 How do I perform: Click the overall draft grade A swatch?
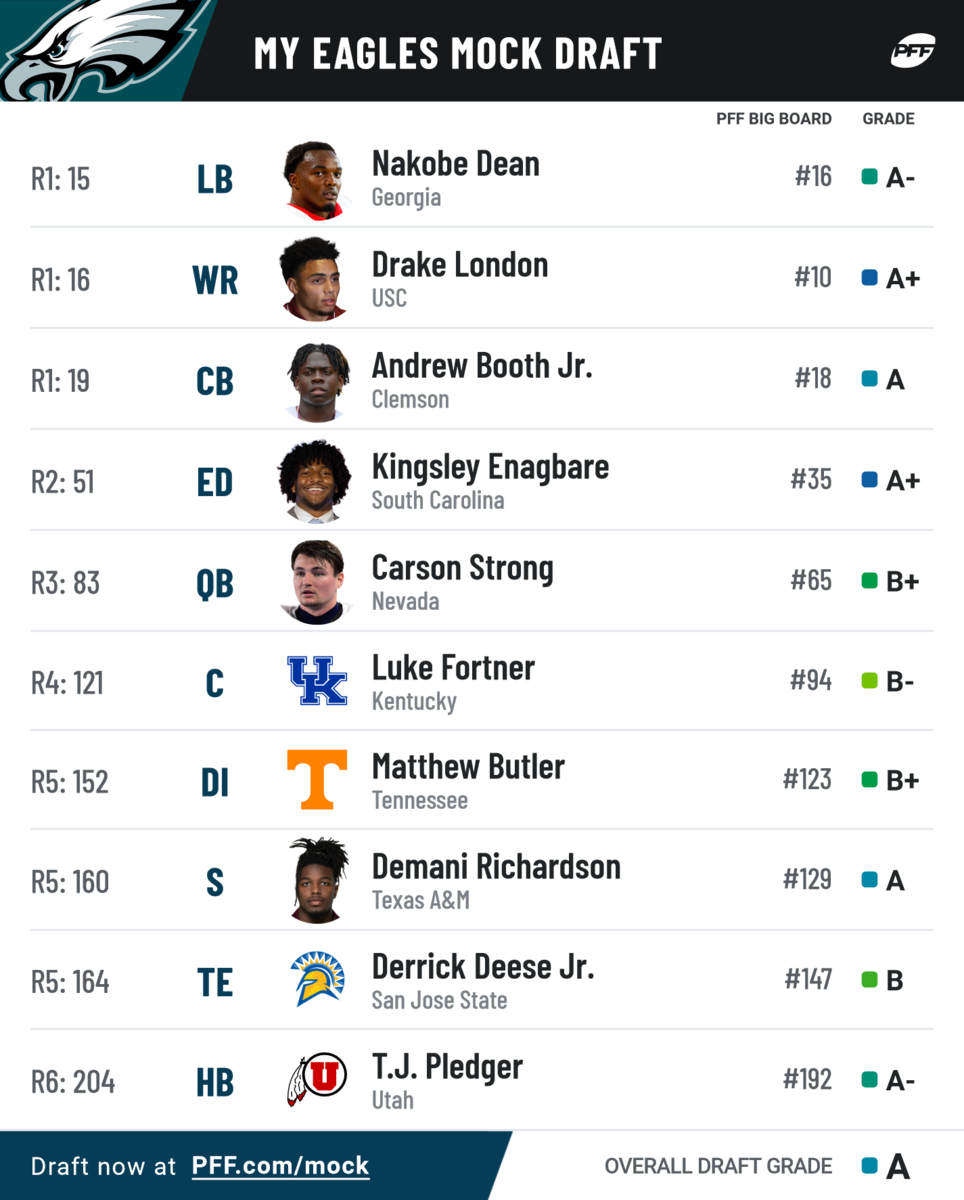coord(870,1166)
